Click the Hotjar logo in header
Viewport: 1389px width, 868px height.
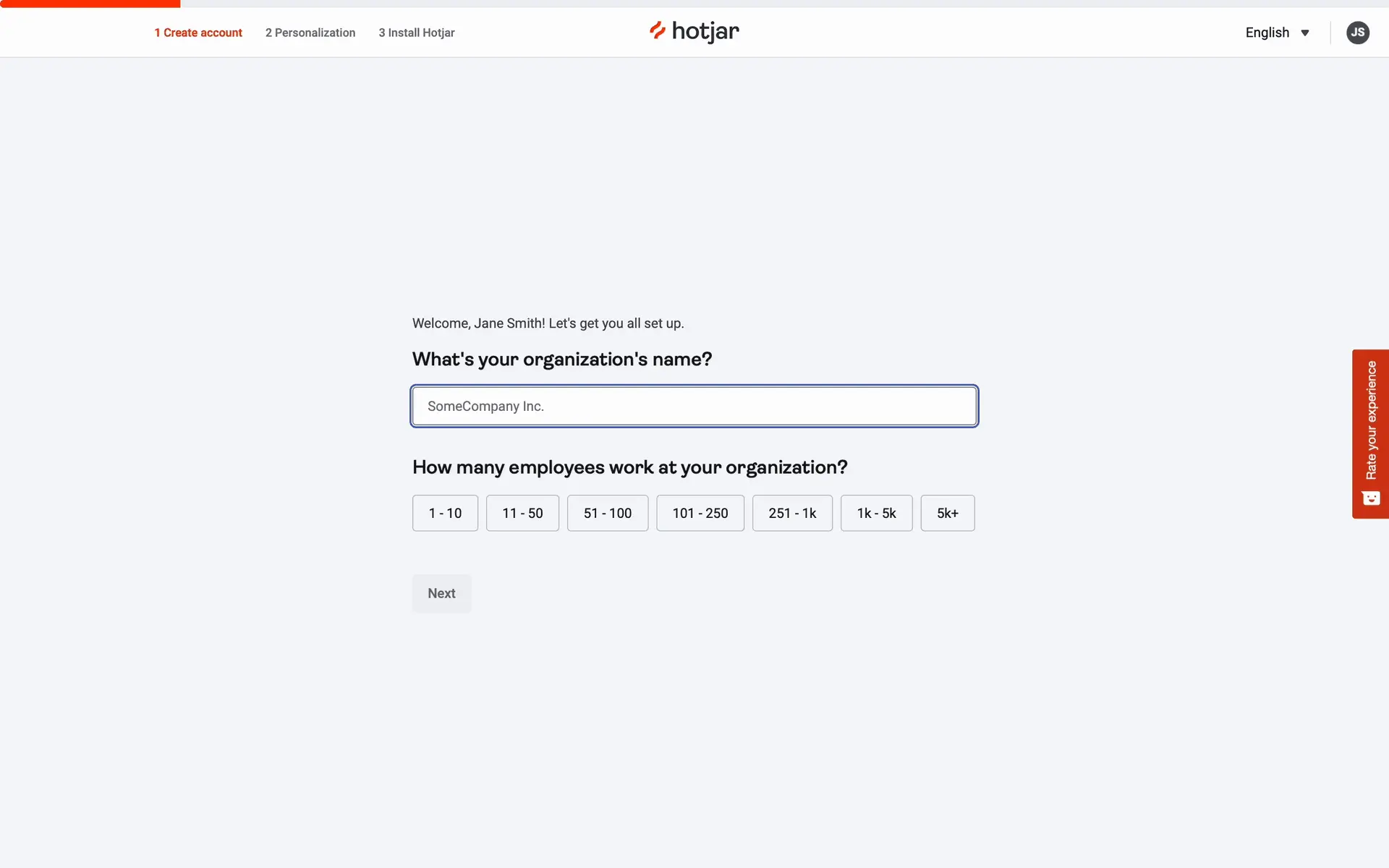(x=694, y=32)
